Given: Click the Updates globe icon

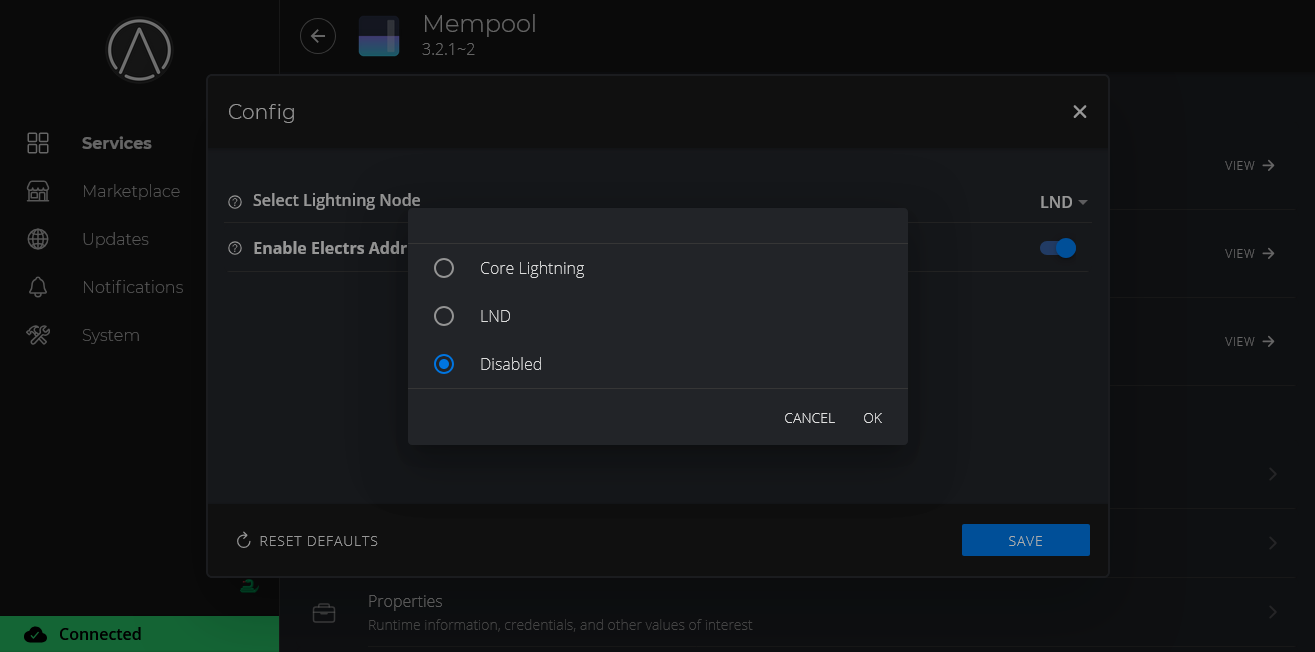Looking at the screenshot, I should click(x=38, y=239).
